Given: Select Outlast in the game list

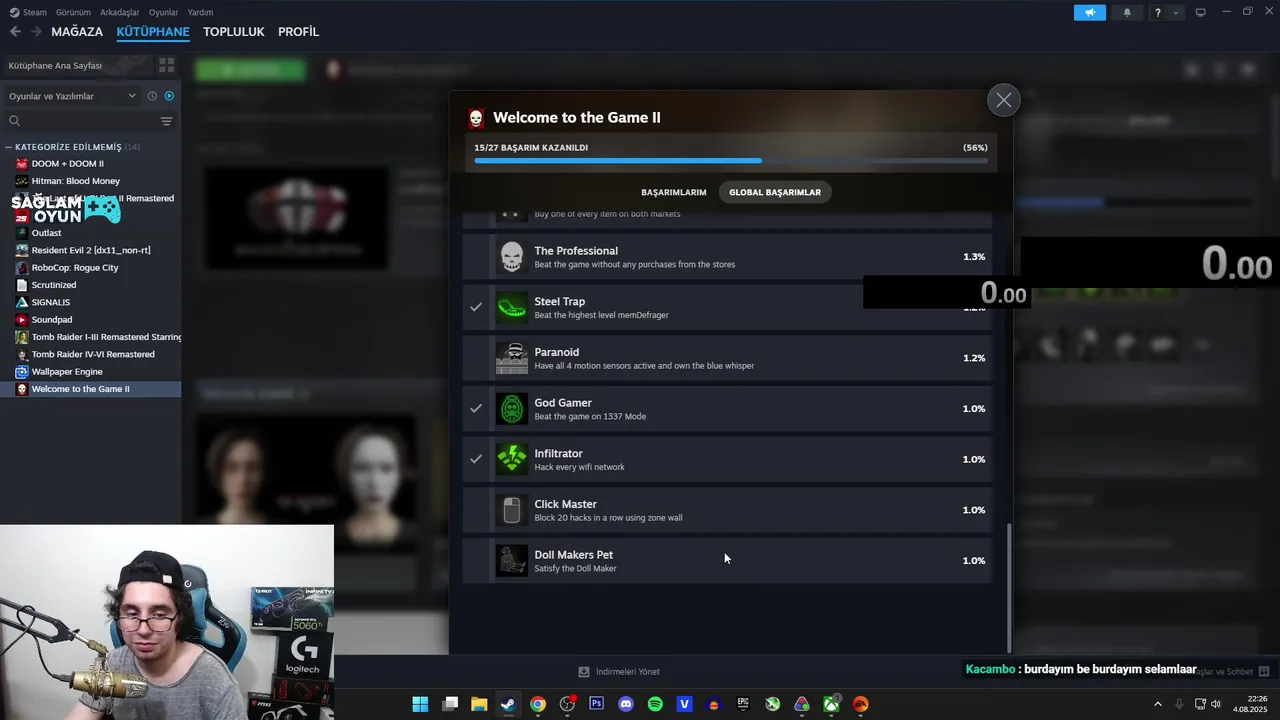Looking at the screenshot, I should tap(46, 233).
